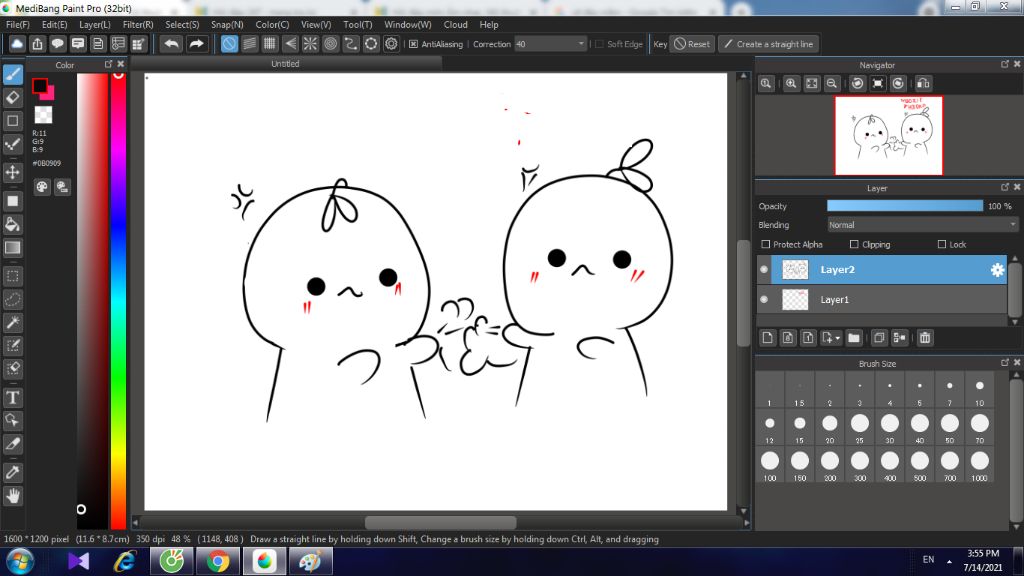Select the Eraser tool
This screenshot has width=1024, height=576.
[12, 97]
